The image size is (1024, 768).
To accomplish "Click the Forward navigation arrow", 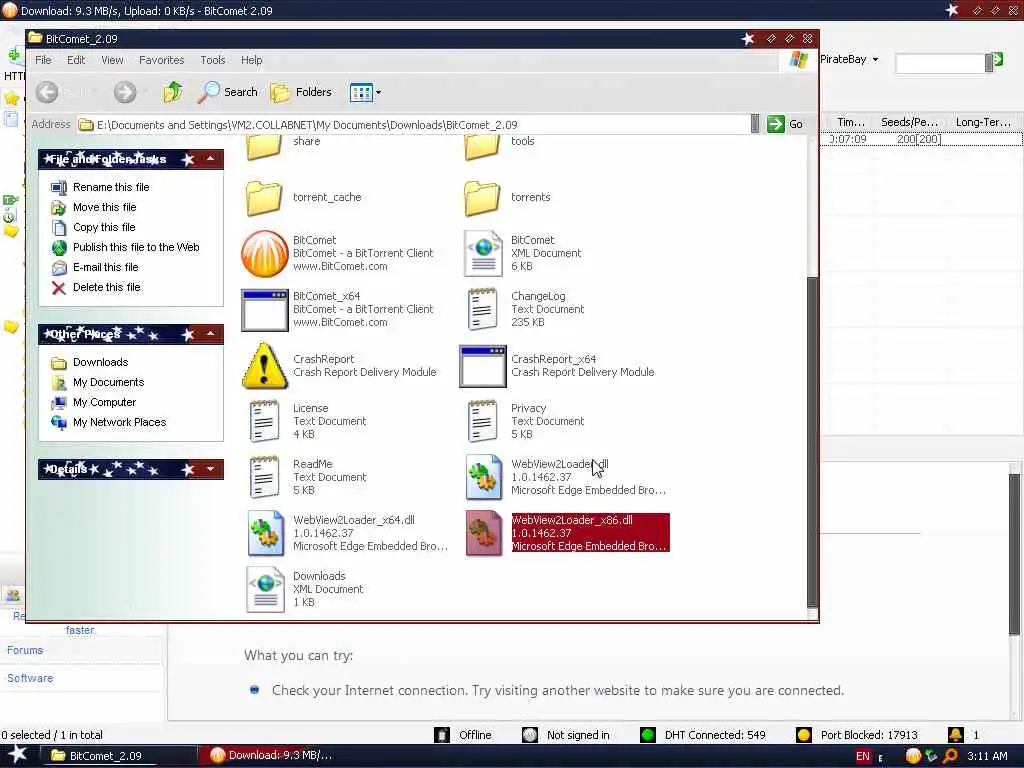I will [x=125, y=92].
